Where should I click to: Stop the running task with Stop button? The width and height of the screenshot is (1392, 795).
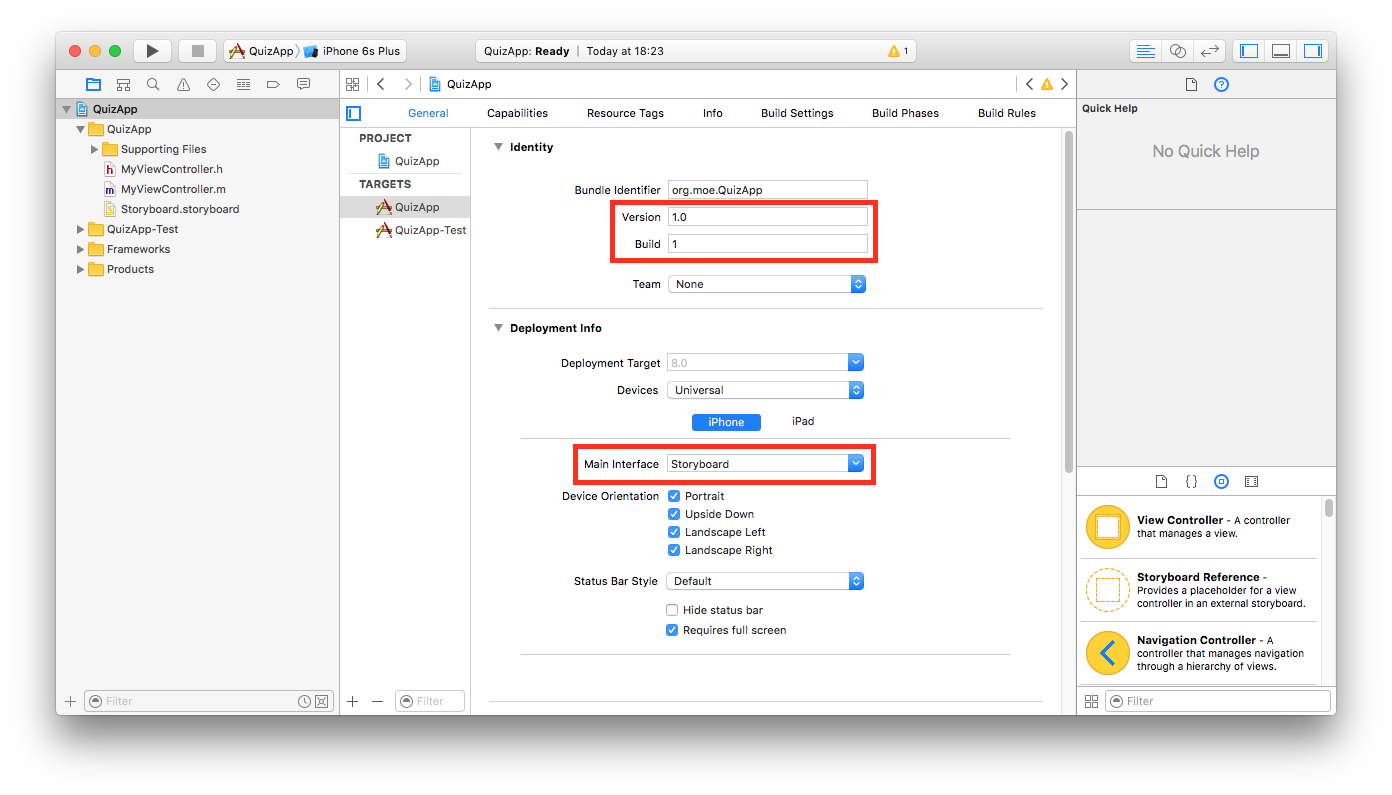pyautogui.click(x=198, y=51)
